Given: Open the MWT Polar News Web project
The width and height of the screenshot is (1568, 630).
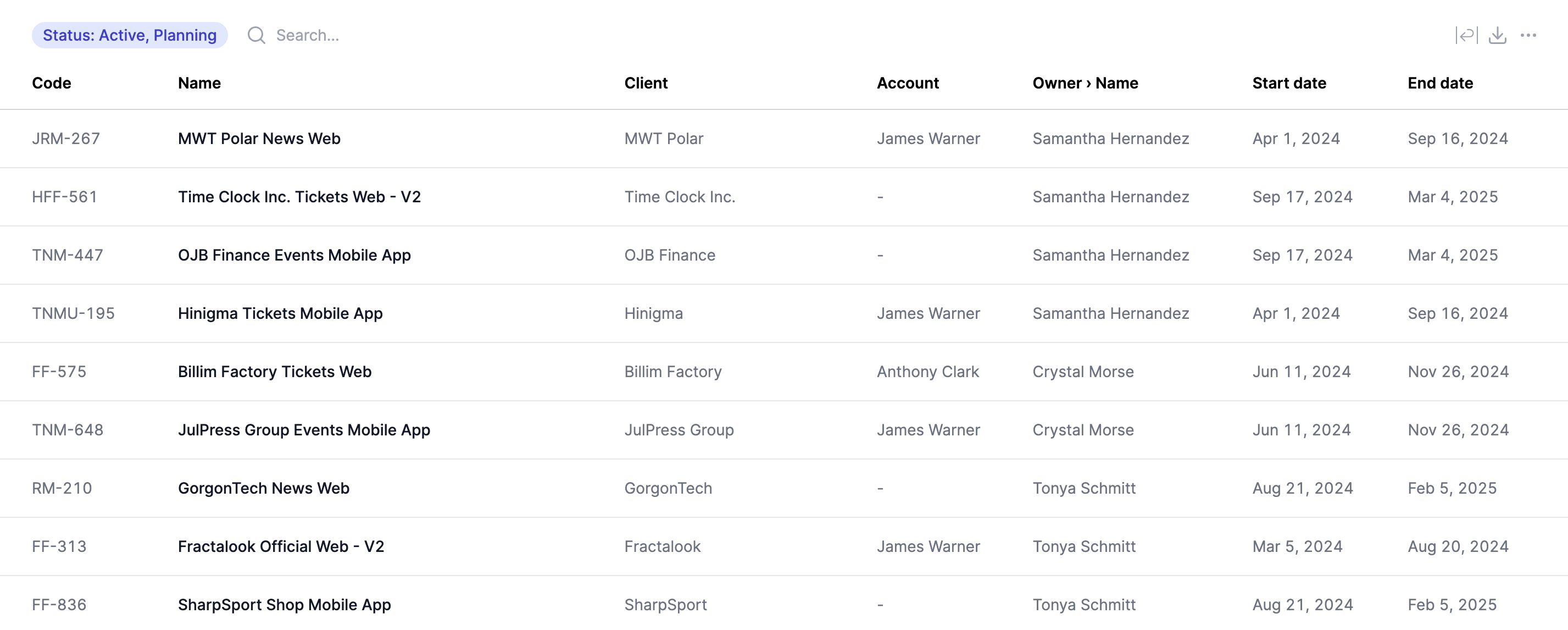Looking at the screenshot, I should point(259,139).
